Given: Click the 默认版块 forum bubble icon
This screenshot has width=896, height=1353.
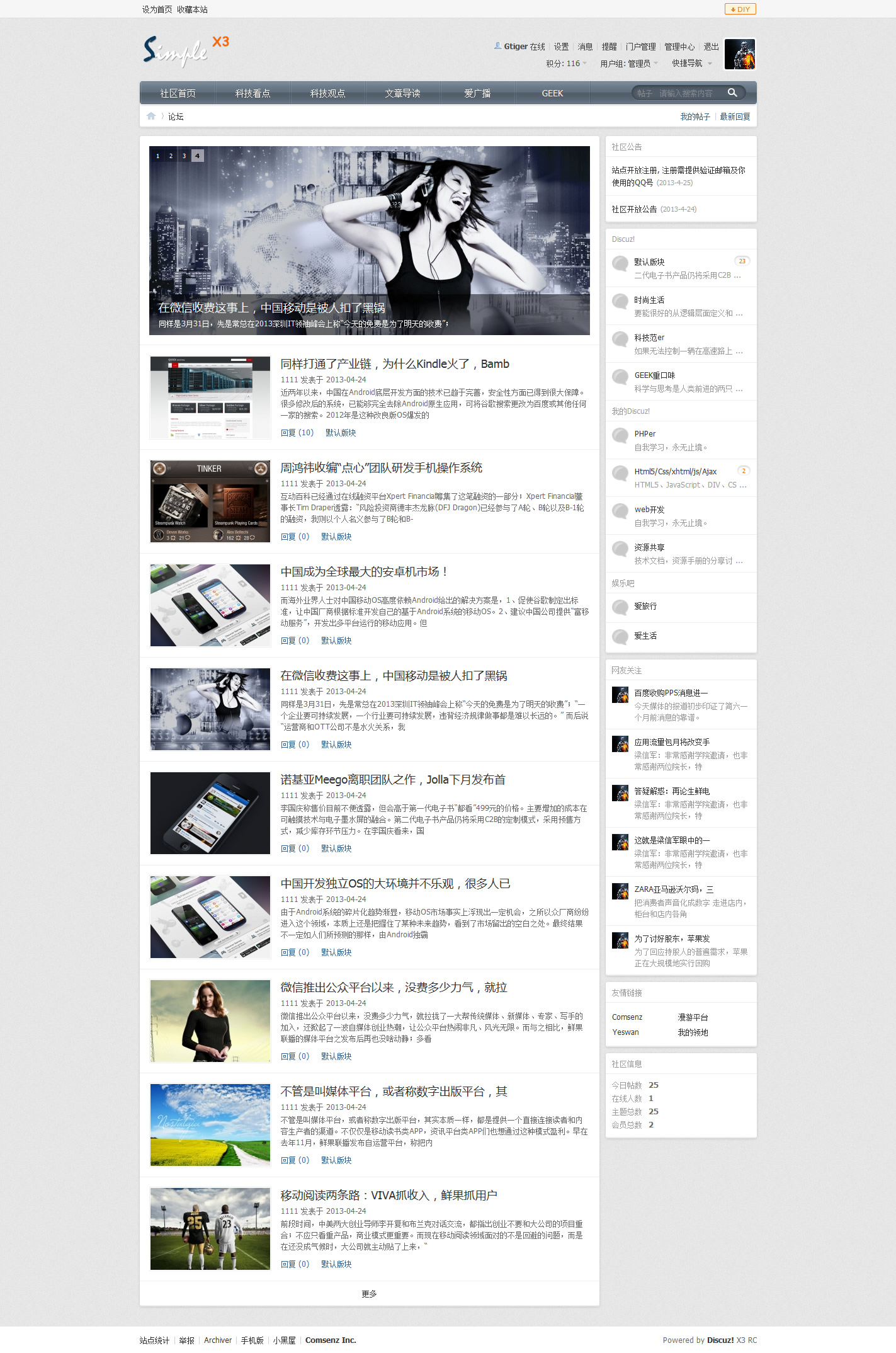Looking at the screenshot, I should pyautogui.click(x=620, y=263).
